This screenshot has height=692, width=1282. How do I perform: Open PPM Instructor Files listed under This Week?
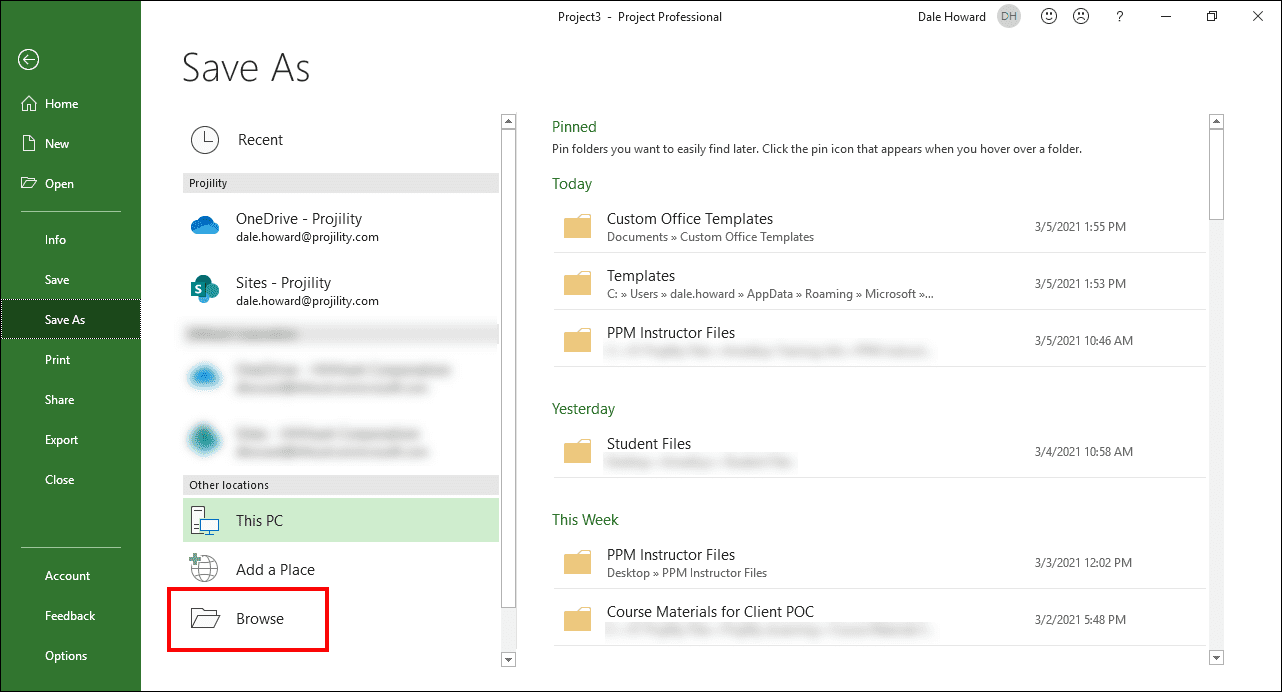879,563
